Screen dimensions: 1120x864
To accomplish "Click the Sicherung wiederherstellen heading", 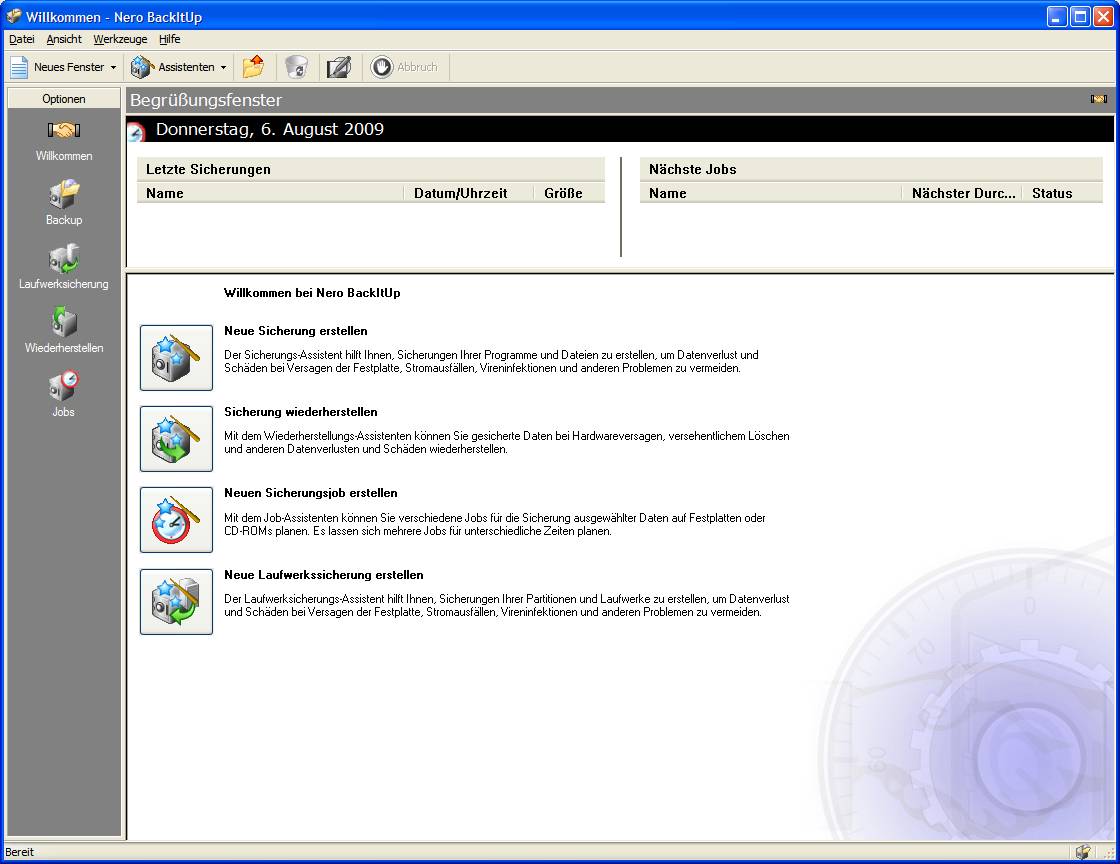I will (301, 412).
